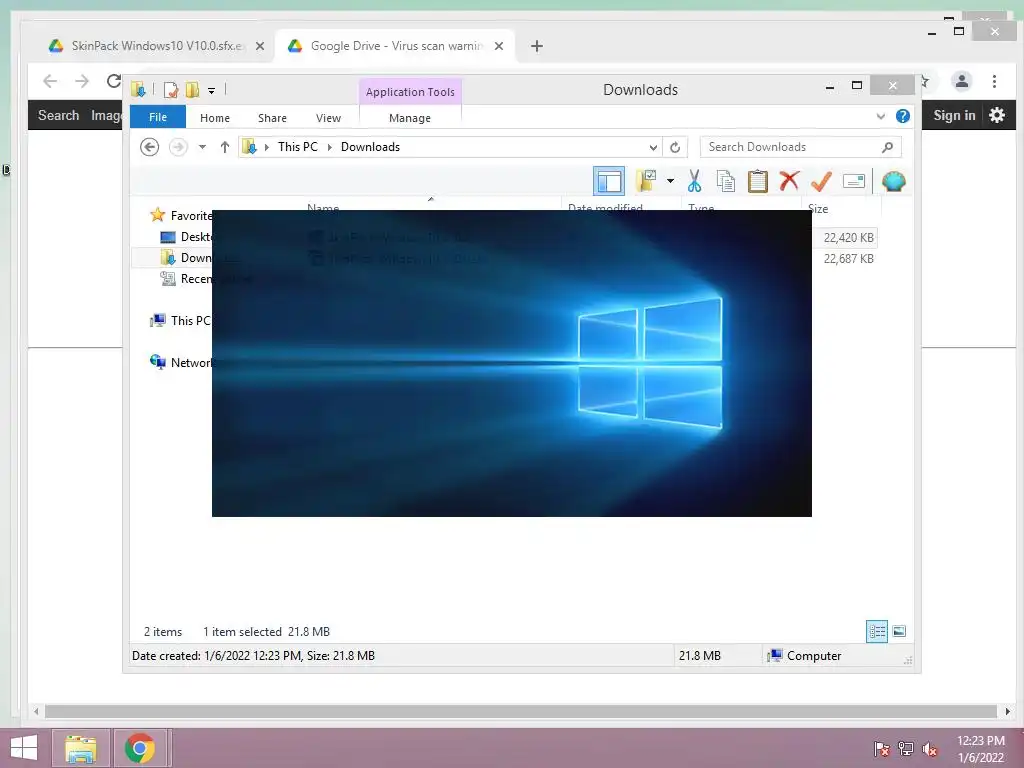Screen dimensions: 1024x768
Task: Open the Share ribbon tab
Action: [272, 118]
